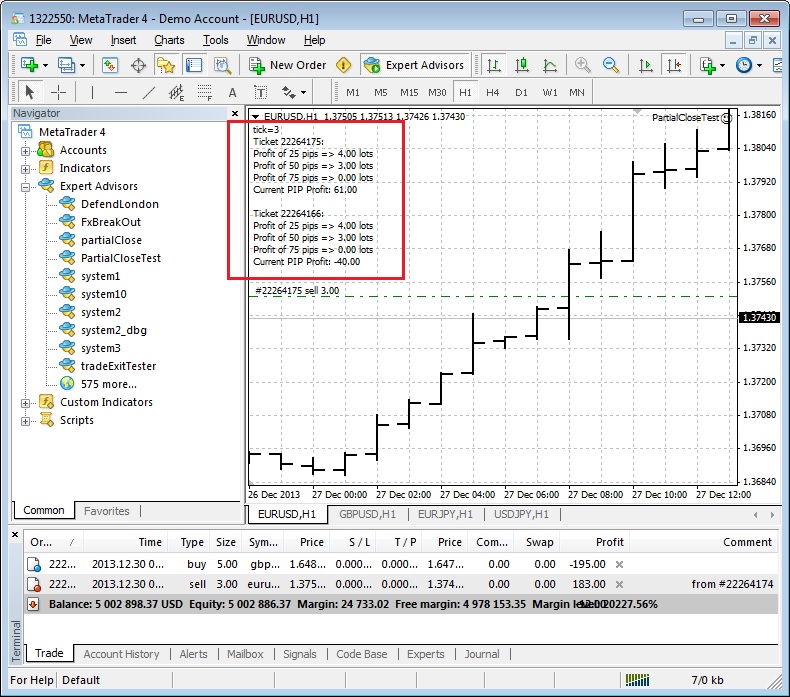The width and height of the screenshot is (790, 697).
Task: Switch timeframe to M15
Action: [409, 92]
